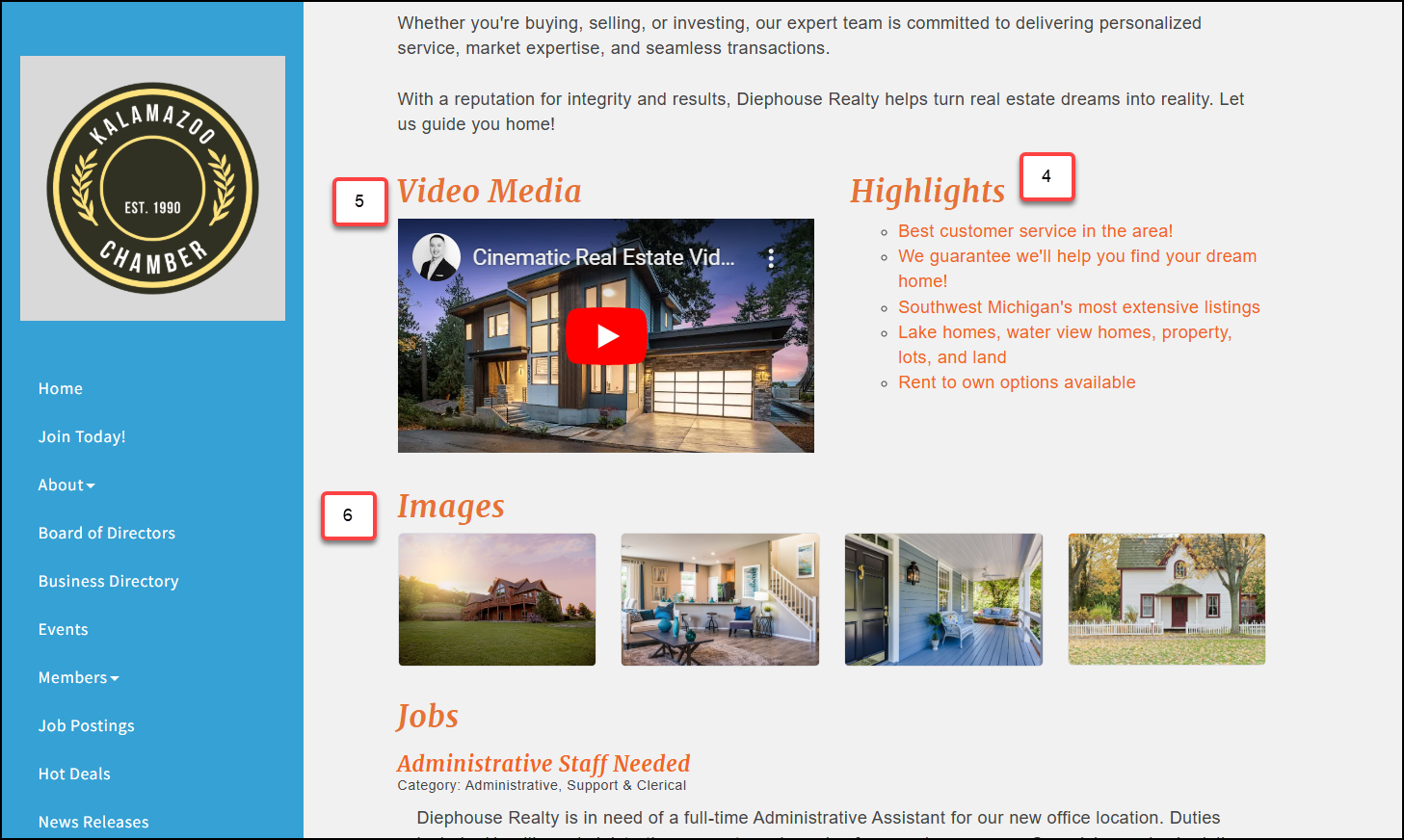
Task: Open the white cottage image
Action: [1167, 599]
